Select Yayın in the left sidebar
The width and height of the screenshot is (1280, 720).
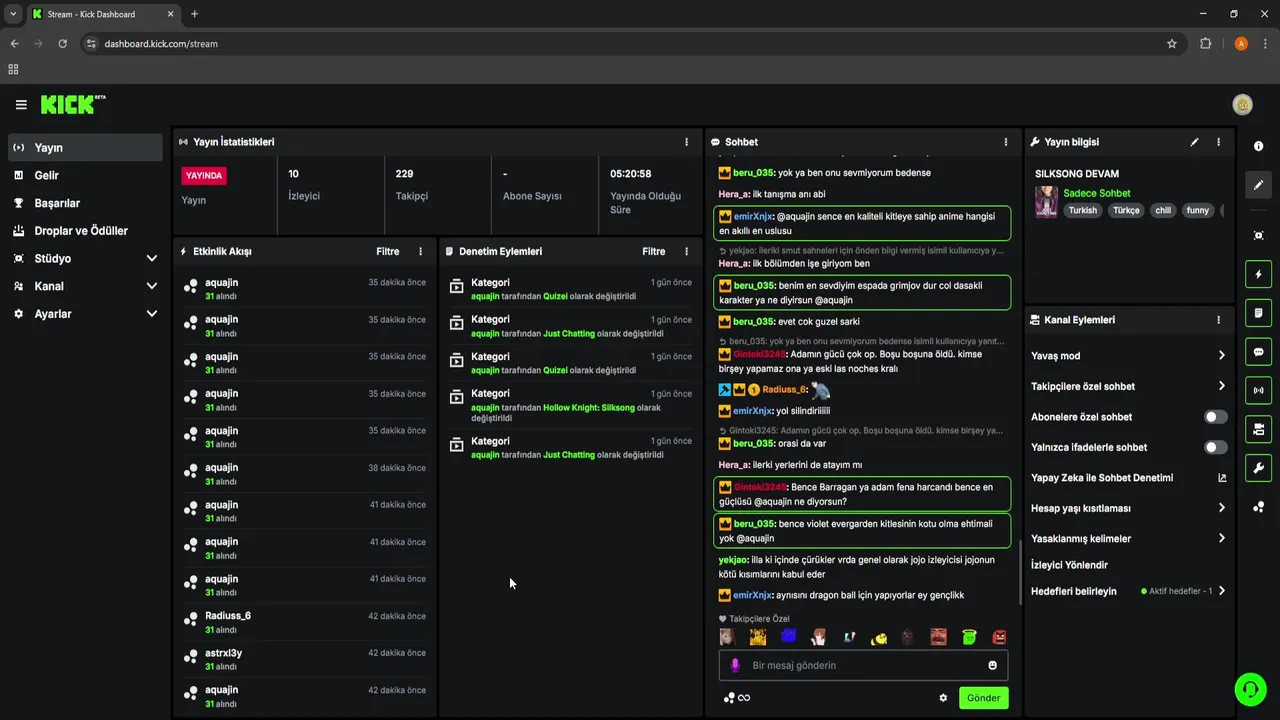pyautogui.click(x=84, y=148)
